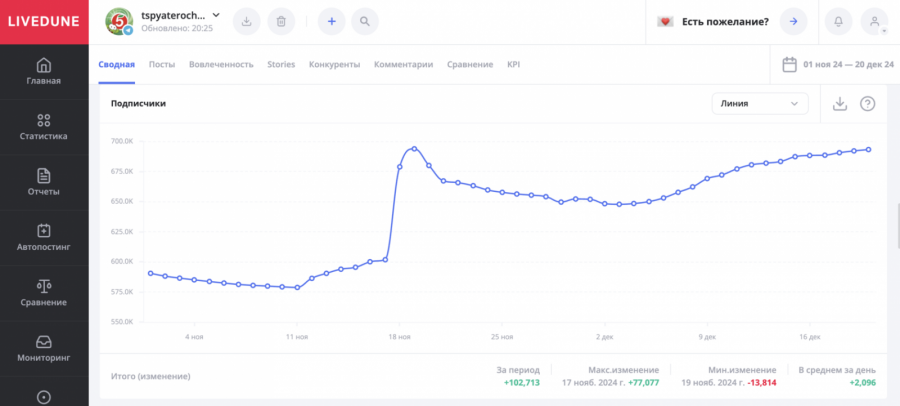Viewport: 900px width, 406px height.
Task: Go to Автопостинг in sidebar
Action: tap(43, 237)
